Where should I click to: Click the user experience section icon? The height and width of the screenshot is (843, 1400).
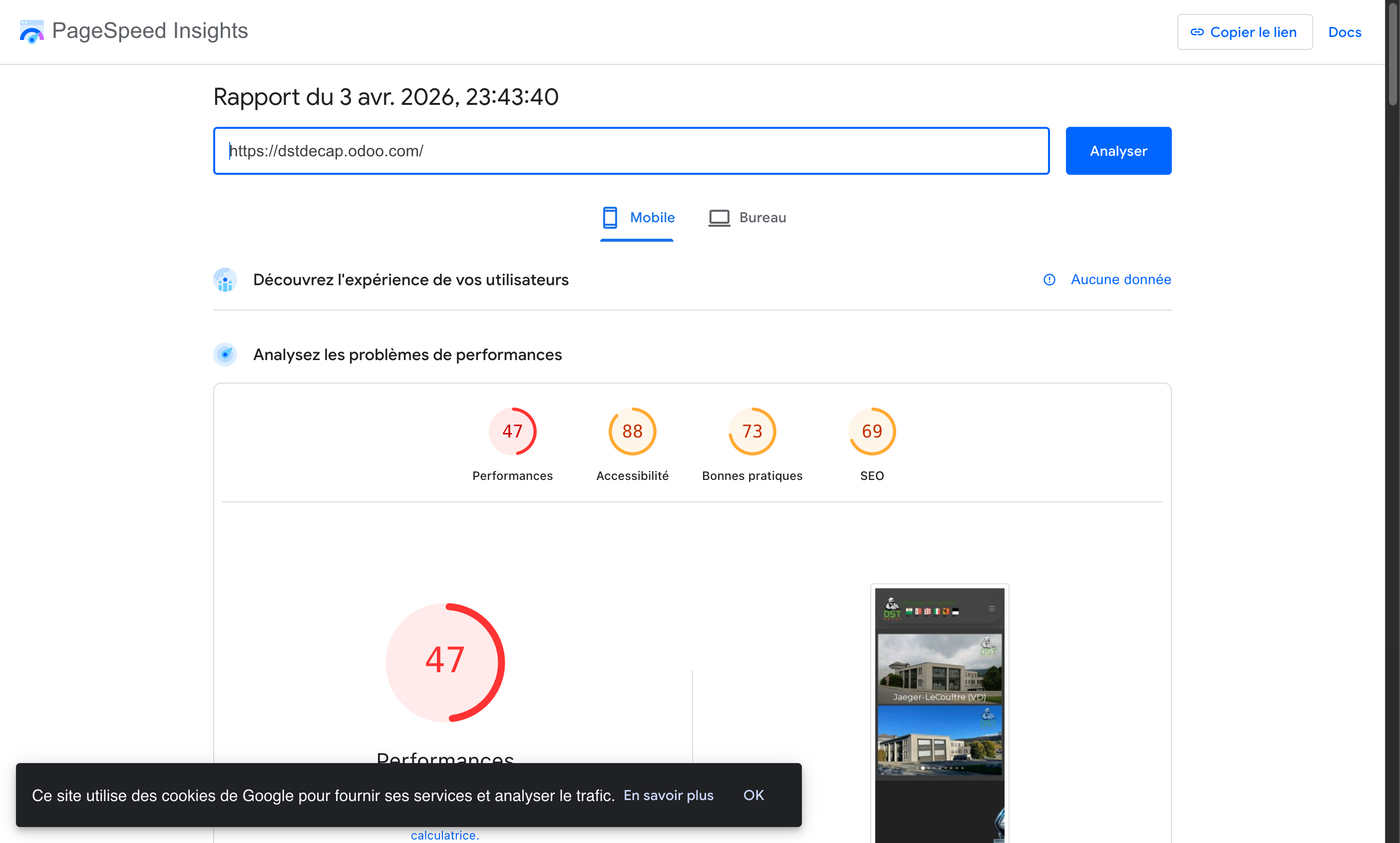[225, 280]
